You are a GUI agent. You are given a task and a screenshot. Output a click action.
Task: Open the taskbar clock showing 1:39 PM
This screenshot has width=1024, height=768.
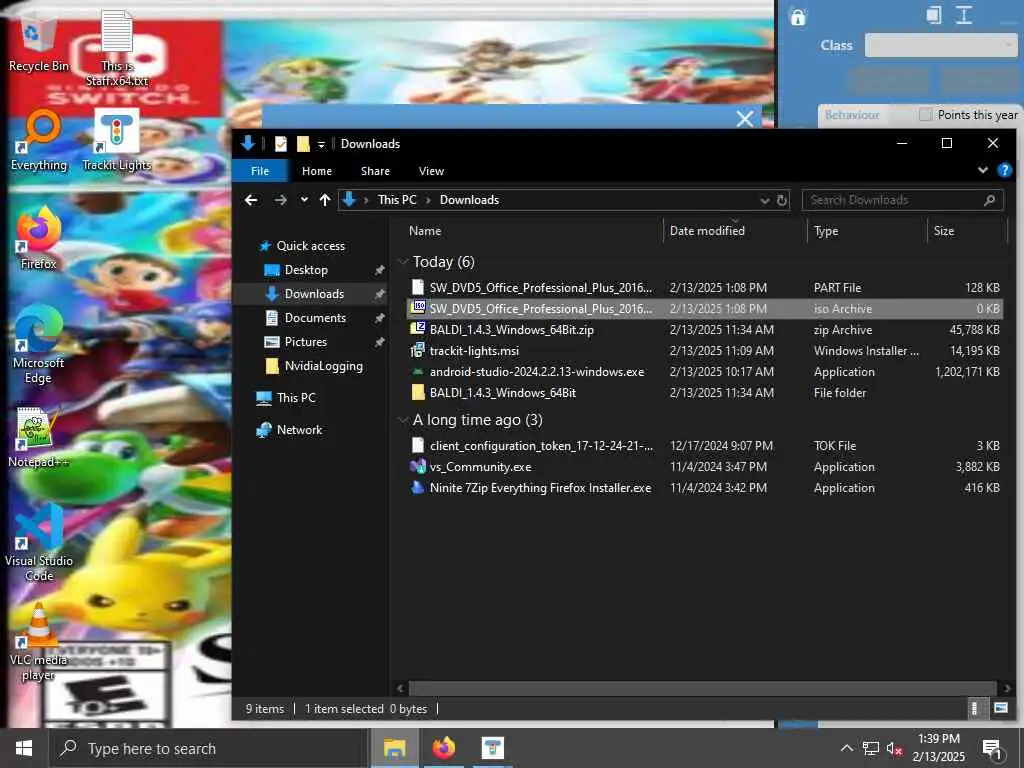(x=938, y=748)
